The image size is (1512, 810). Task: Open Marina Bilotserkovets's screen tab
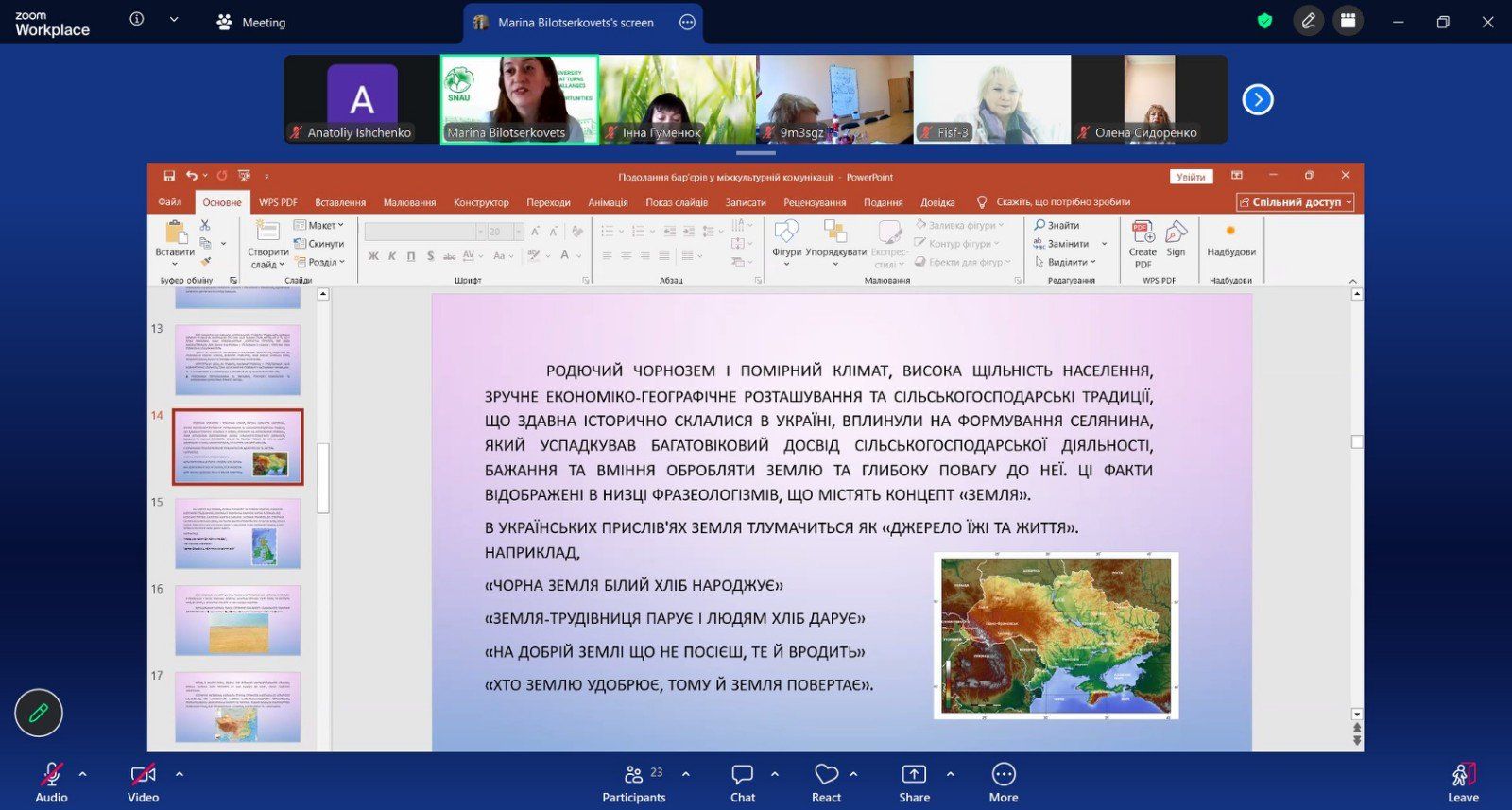point(575,23)
